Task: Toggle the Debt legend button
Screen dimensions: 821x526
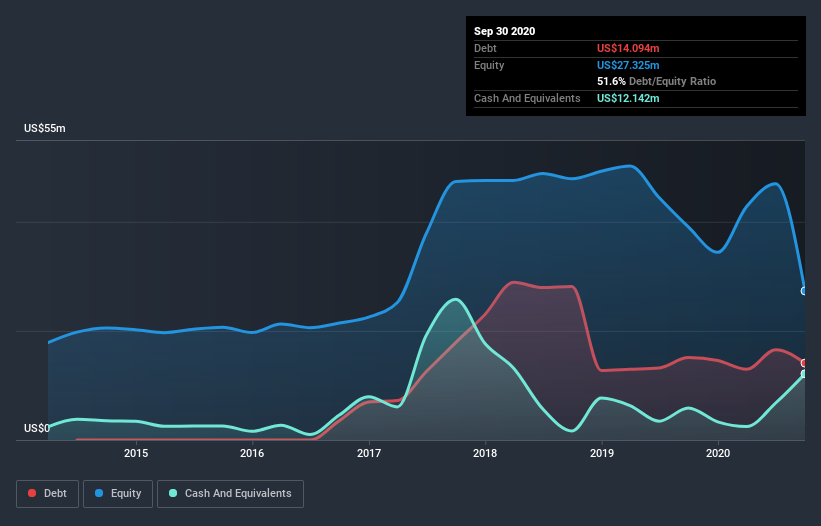Action: point(47,494)
